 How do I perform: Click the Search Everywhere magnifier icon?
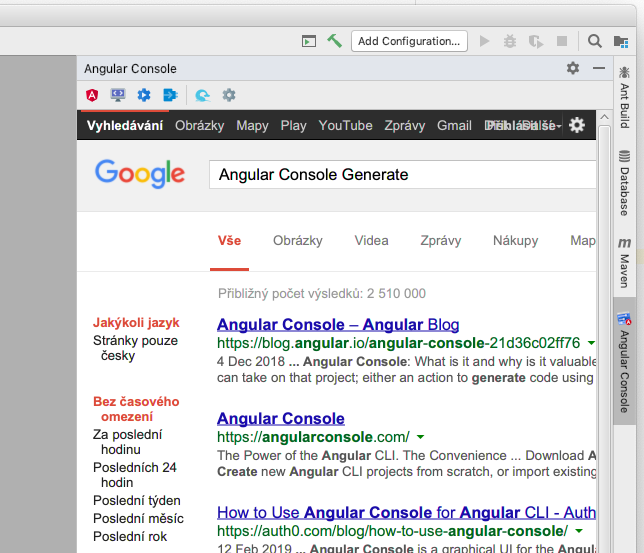(595, 41)
